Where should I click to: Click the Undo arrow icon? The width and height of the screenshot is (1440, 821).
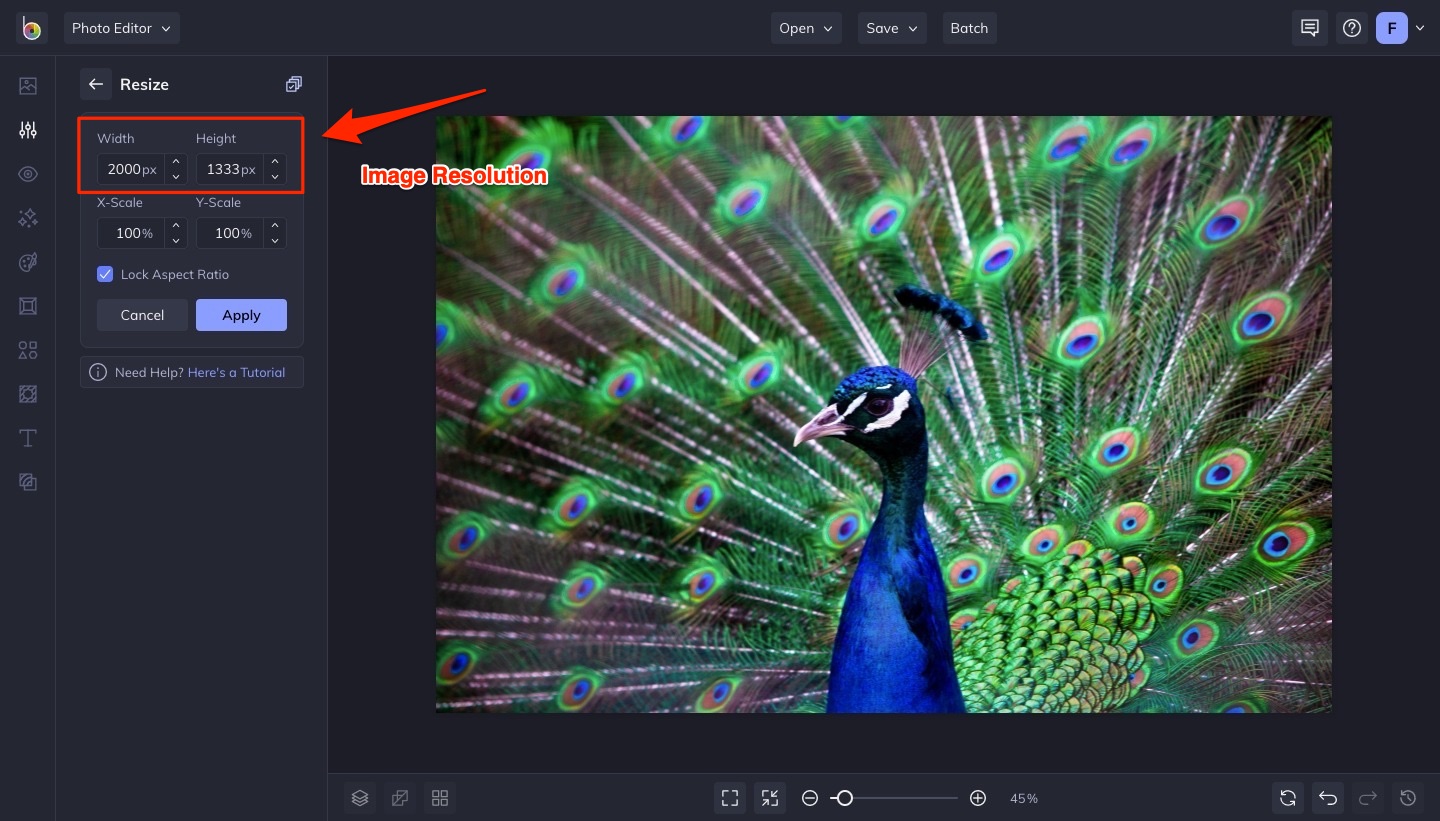point(1328,798)
